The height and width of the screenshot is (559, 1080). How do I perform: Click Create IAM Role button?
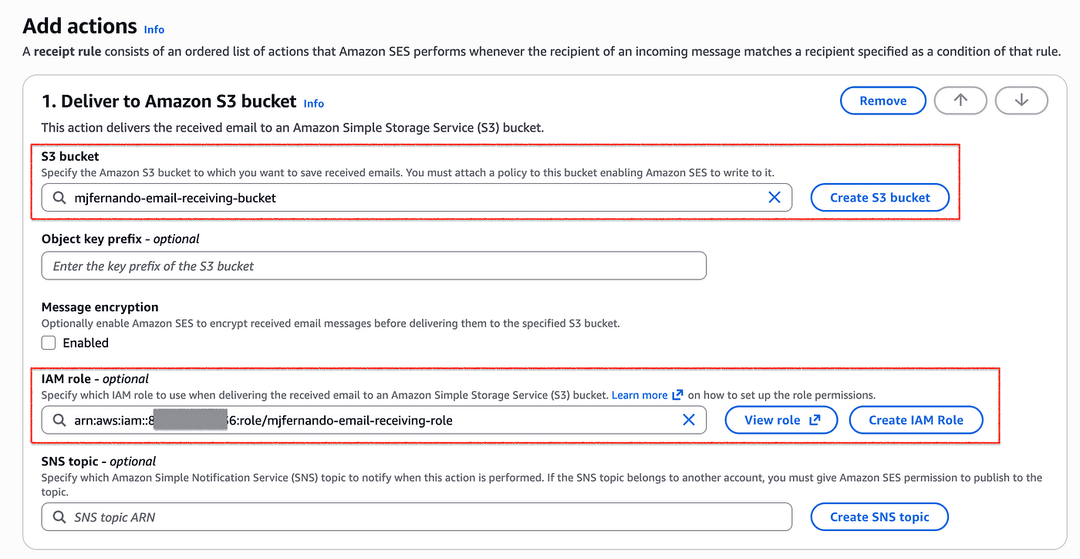click(x=915, y=420)
